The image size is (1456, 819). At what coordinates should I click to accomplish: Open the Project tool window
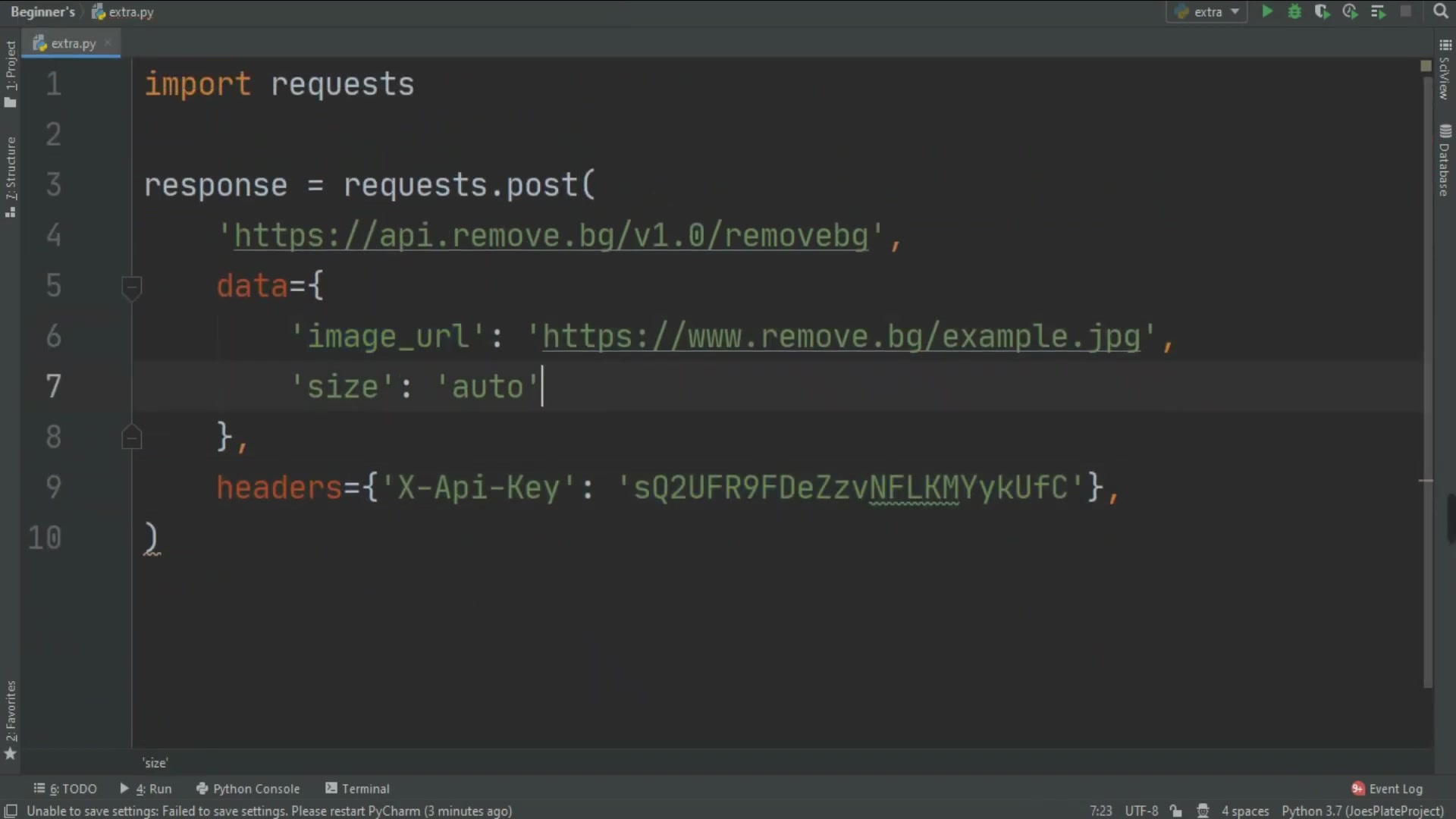(x=10, y=74)
